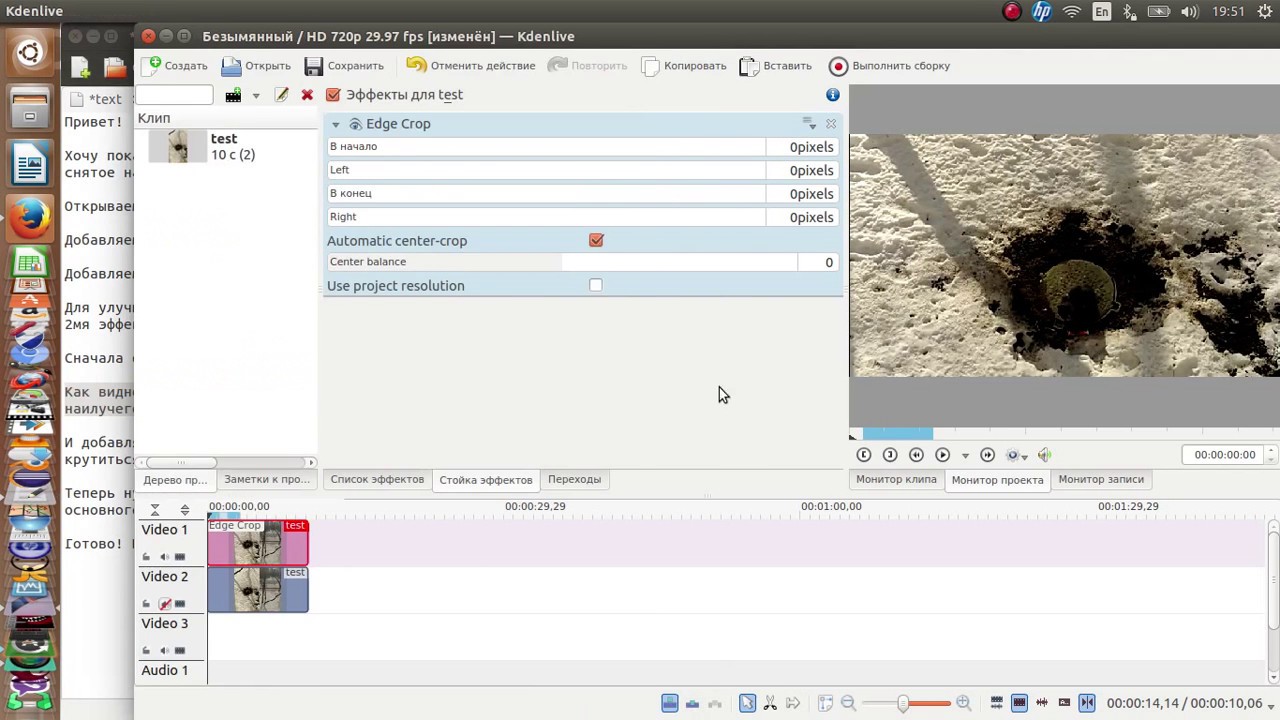1280x720 pixels.
Task: Click collapse tracks icon above track headers
Action: point(155,510)
